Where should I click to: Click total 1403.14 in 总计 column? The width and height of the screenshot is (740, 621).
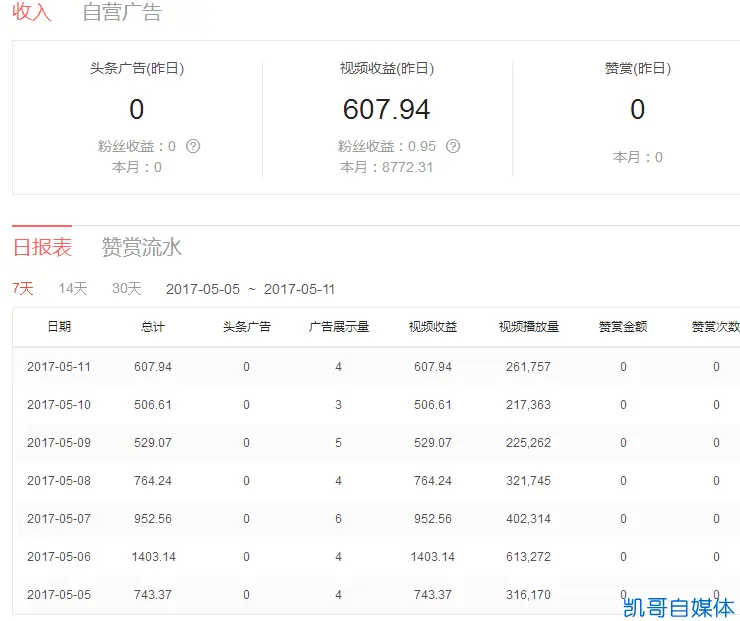(153, 557)
